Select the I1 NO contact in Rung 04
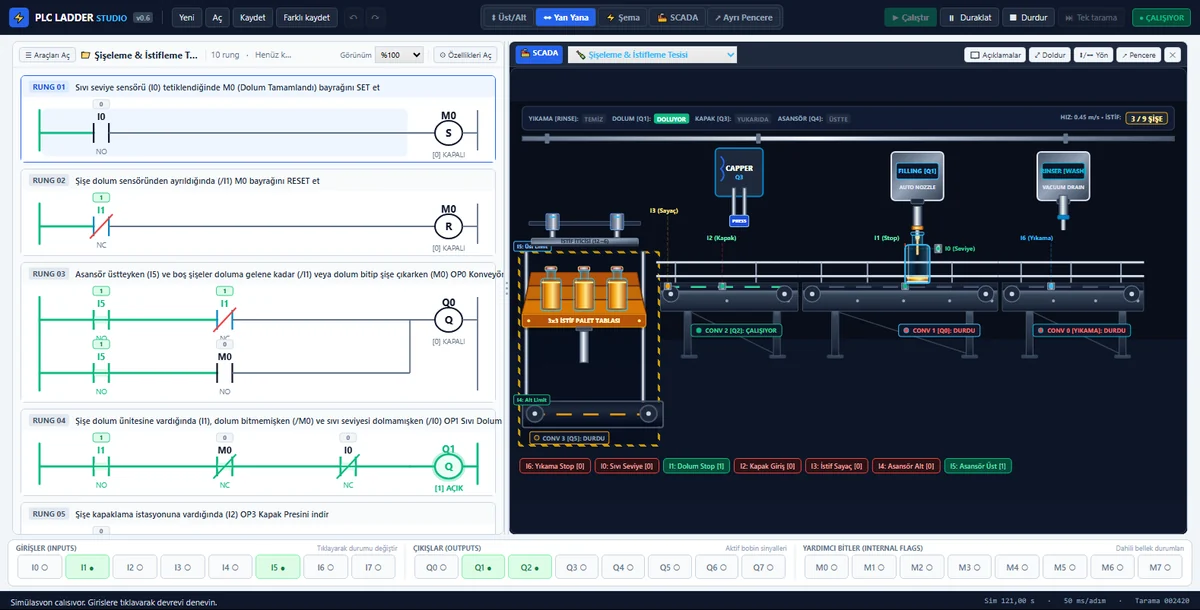This screenshot has width=1200, height=610. click(101, 467)
